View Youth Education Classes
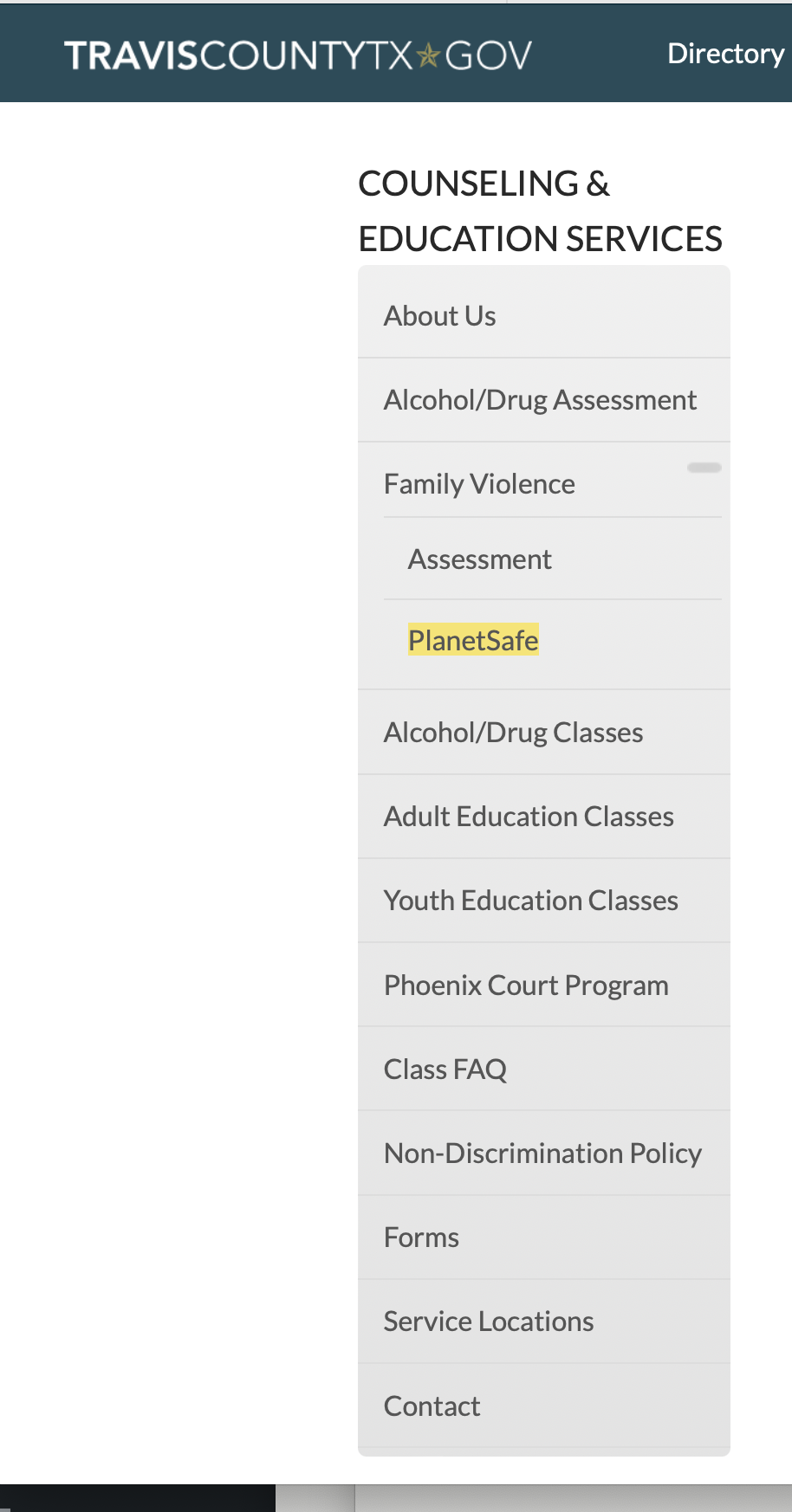 pyautogui.click(x=530, y=901)
